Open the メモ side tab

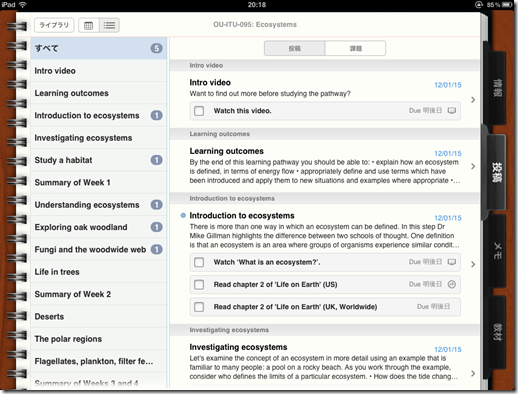point(497,251)
